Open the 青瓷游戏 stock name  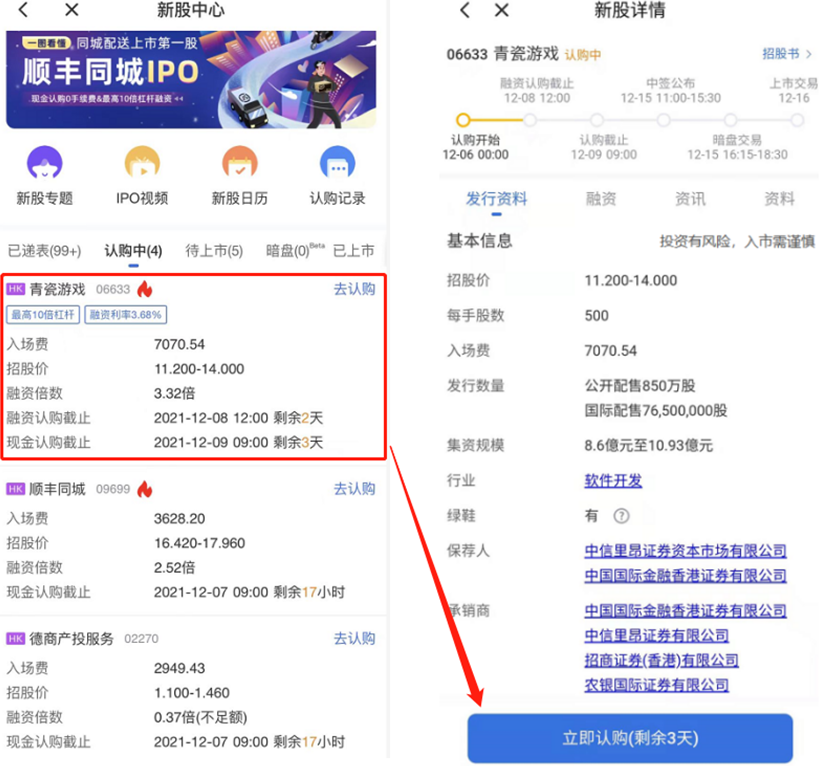point(57,289)
